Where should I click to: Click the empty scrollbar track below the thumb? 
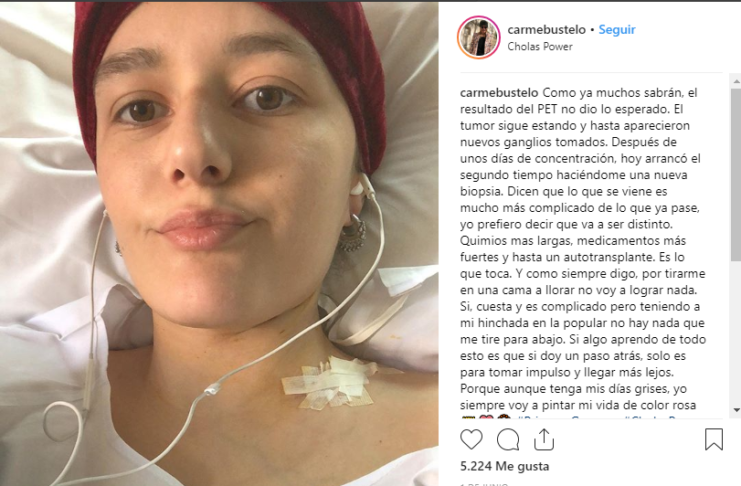[x=736, y=332]
